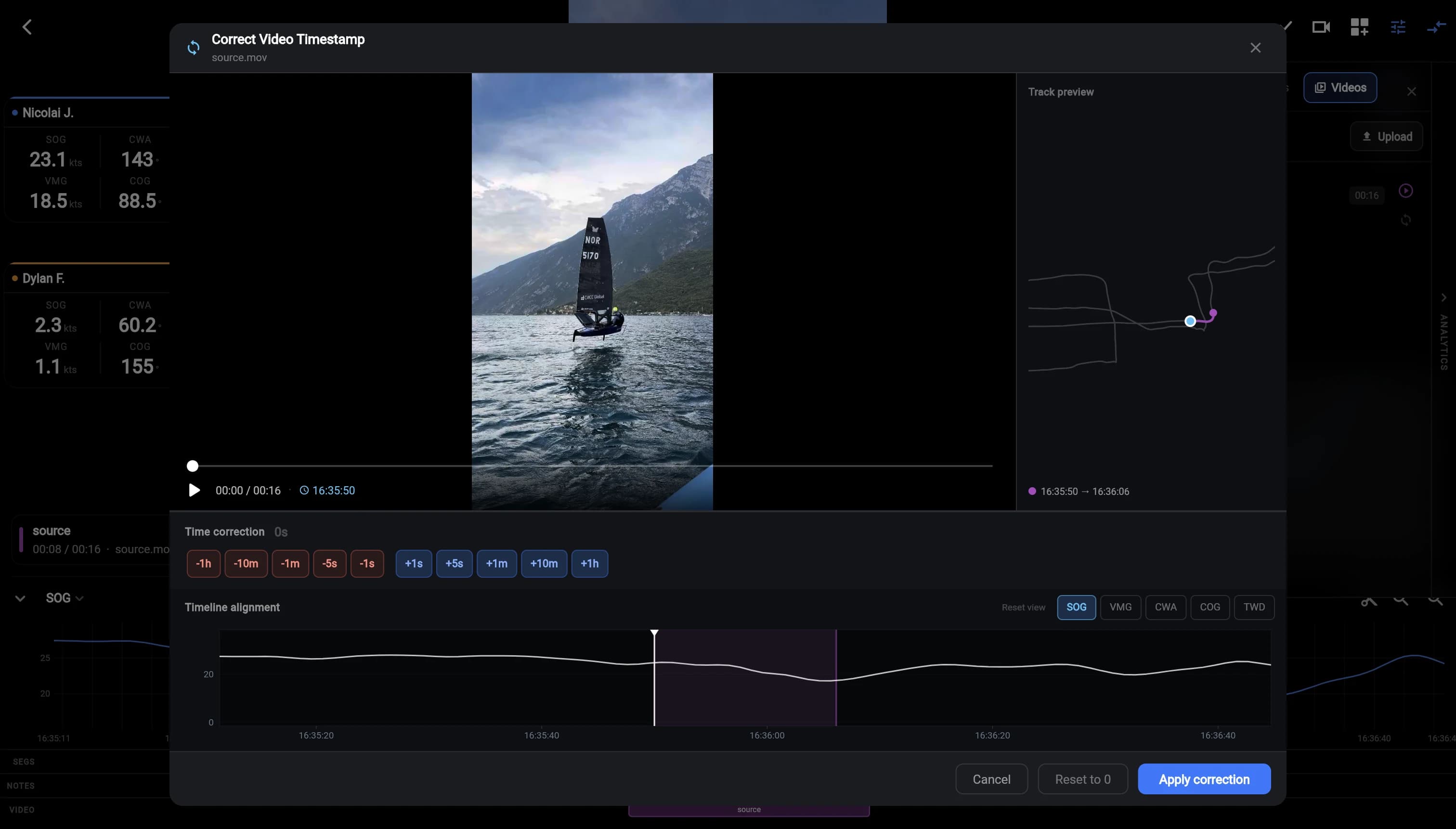Image resolution: width=1456 pixels, height=829 pixels.
Task: Click the white playhead marker on the alignment timeline
Action: point(654,677)
